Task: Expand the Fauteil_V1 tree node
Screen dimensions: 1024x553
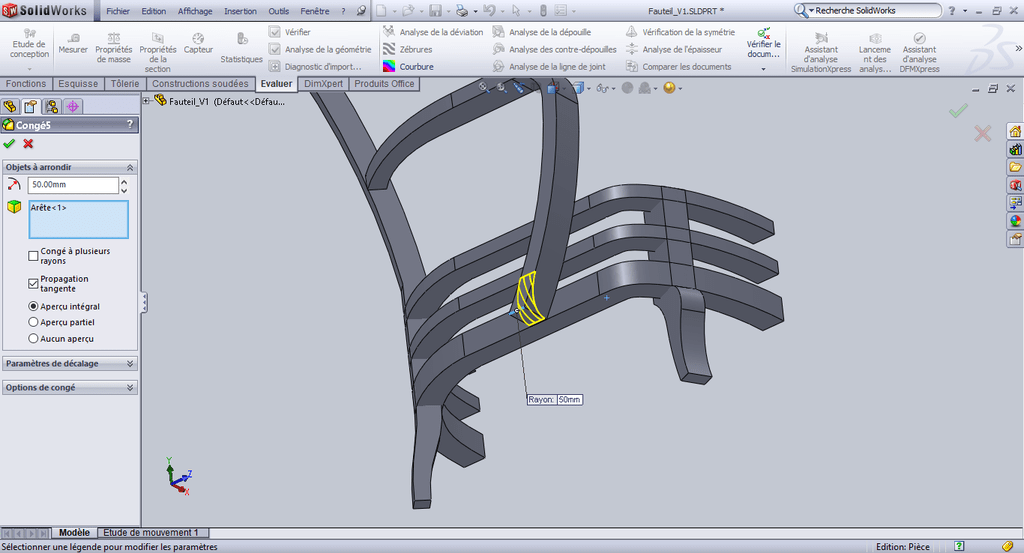Action: click(x=147, y=101)
